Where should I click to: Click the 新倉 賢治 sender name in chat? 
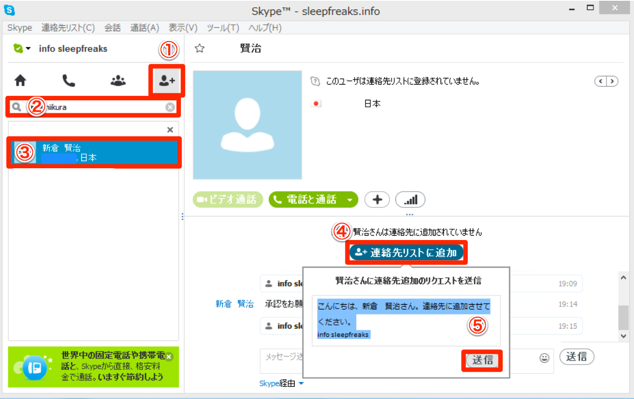pos(235,304)
